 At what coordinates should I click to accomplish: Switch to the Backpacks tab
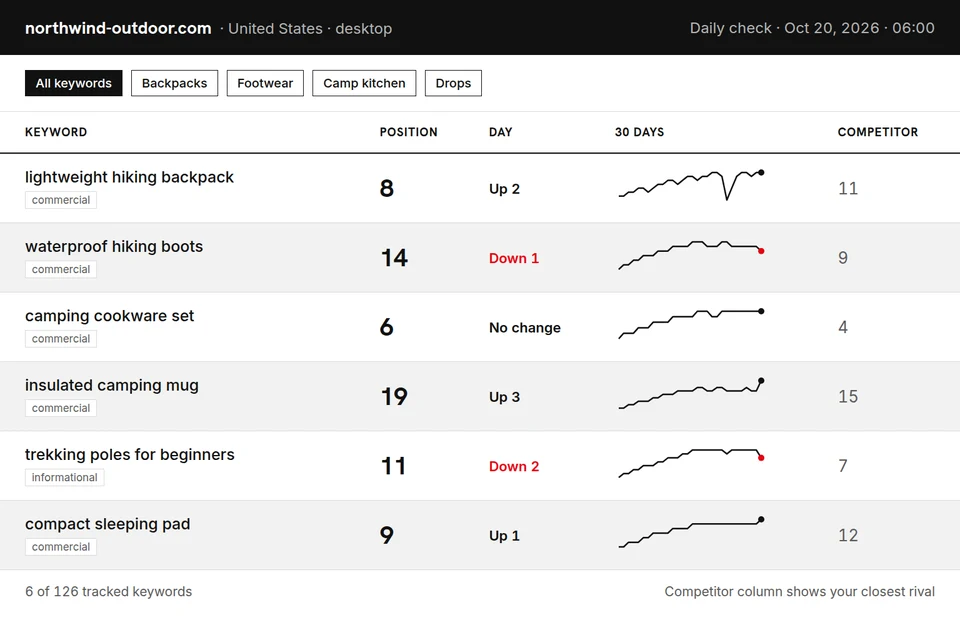pyautogui.click(x=174, y=83)
